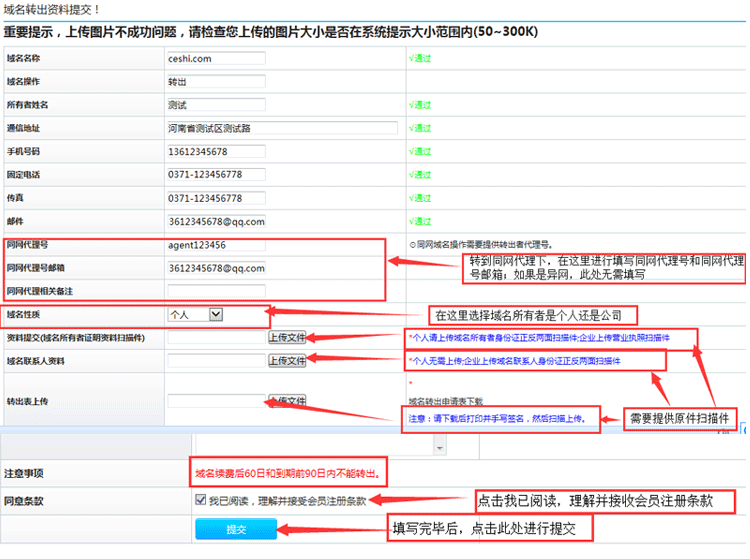Click the file path box for 转出表上传
This screenshot has width=750, height=559.
click(215, 401)
